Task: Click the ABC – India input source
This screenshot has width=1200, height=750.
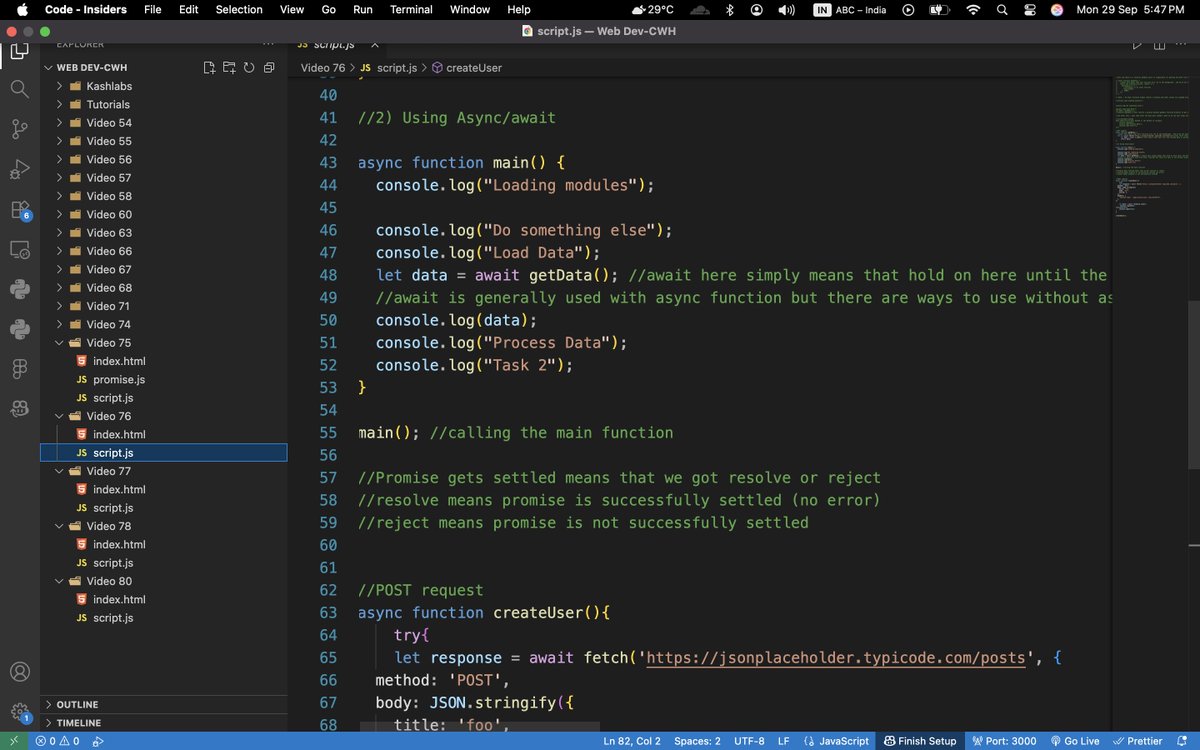Action: pos(850,10)
